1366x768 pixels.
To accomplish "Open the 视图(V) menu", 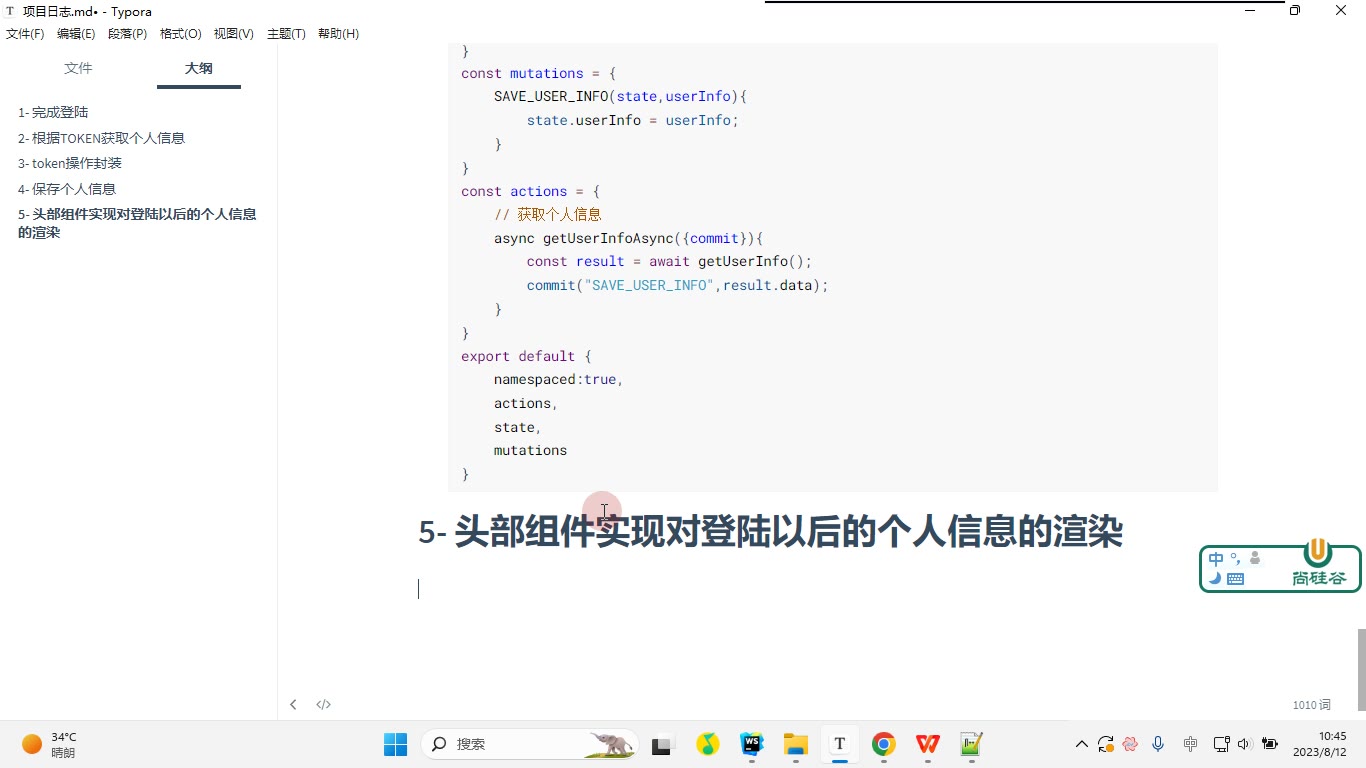I will click(x=234, y=34).
